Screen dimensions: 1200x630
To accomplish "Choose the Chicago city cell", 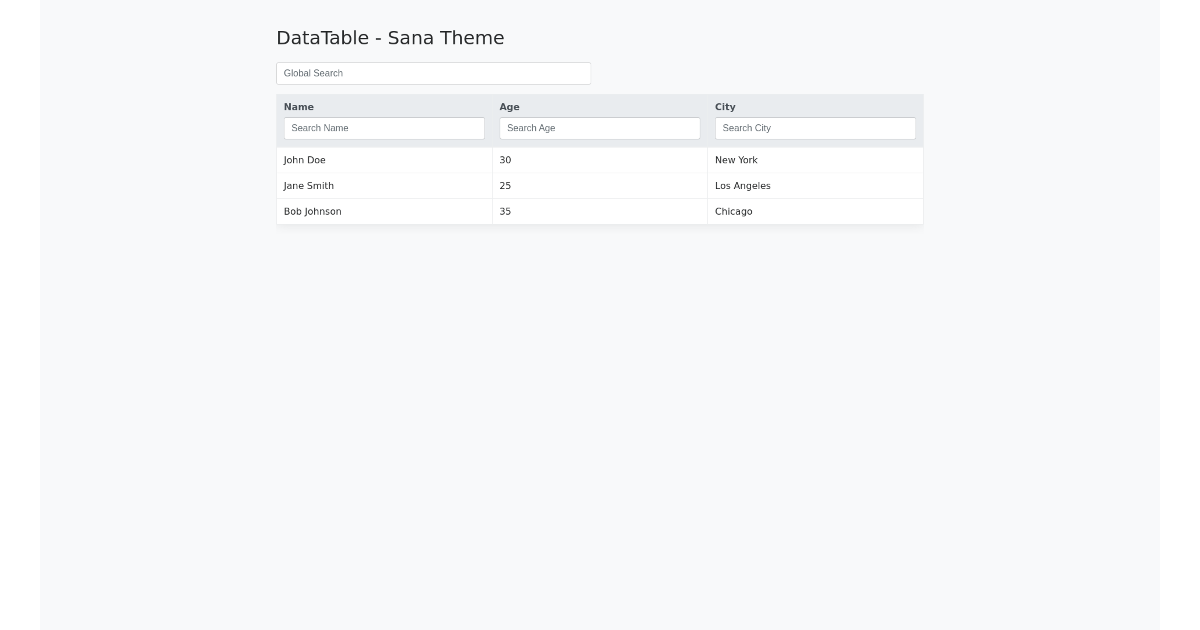I will coord(734,212).
